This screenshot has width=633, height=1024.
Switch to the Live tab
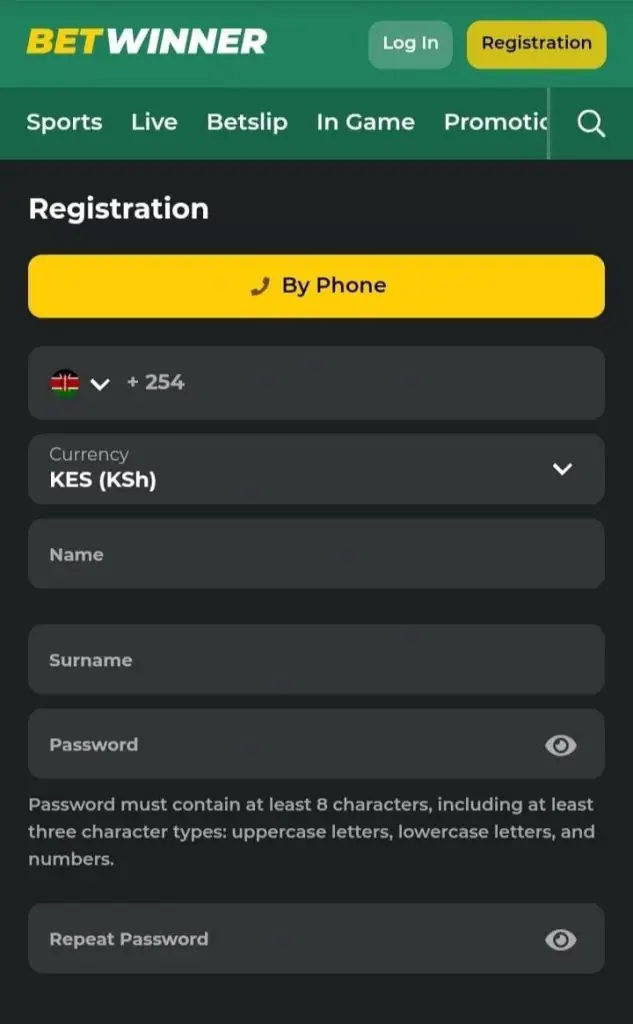pyautogui.click(x=154, y=122)
